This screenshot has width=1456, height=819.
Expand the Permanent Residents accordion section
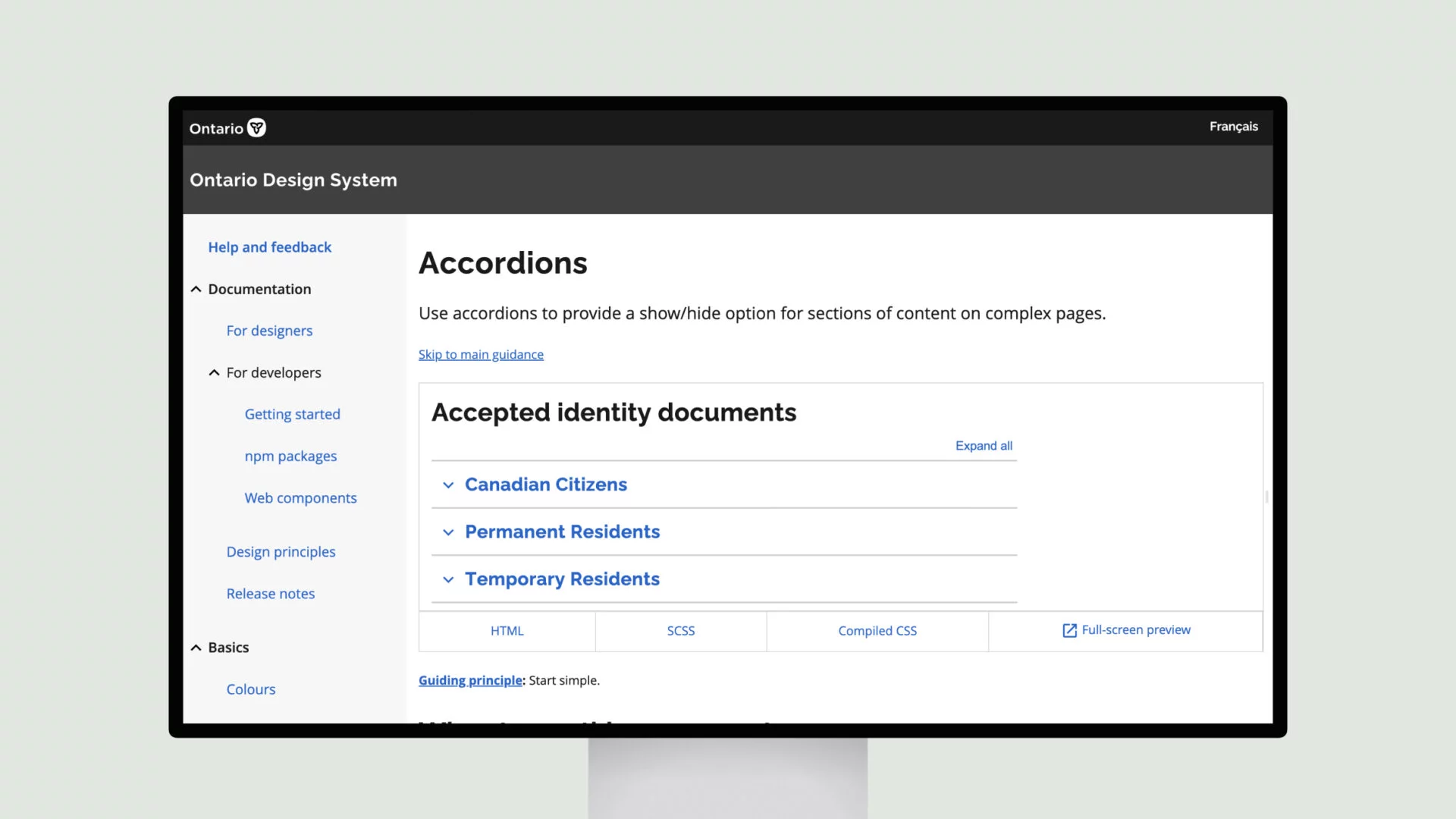[562, 531]
